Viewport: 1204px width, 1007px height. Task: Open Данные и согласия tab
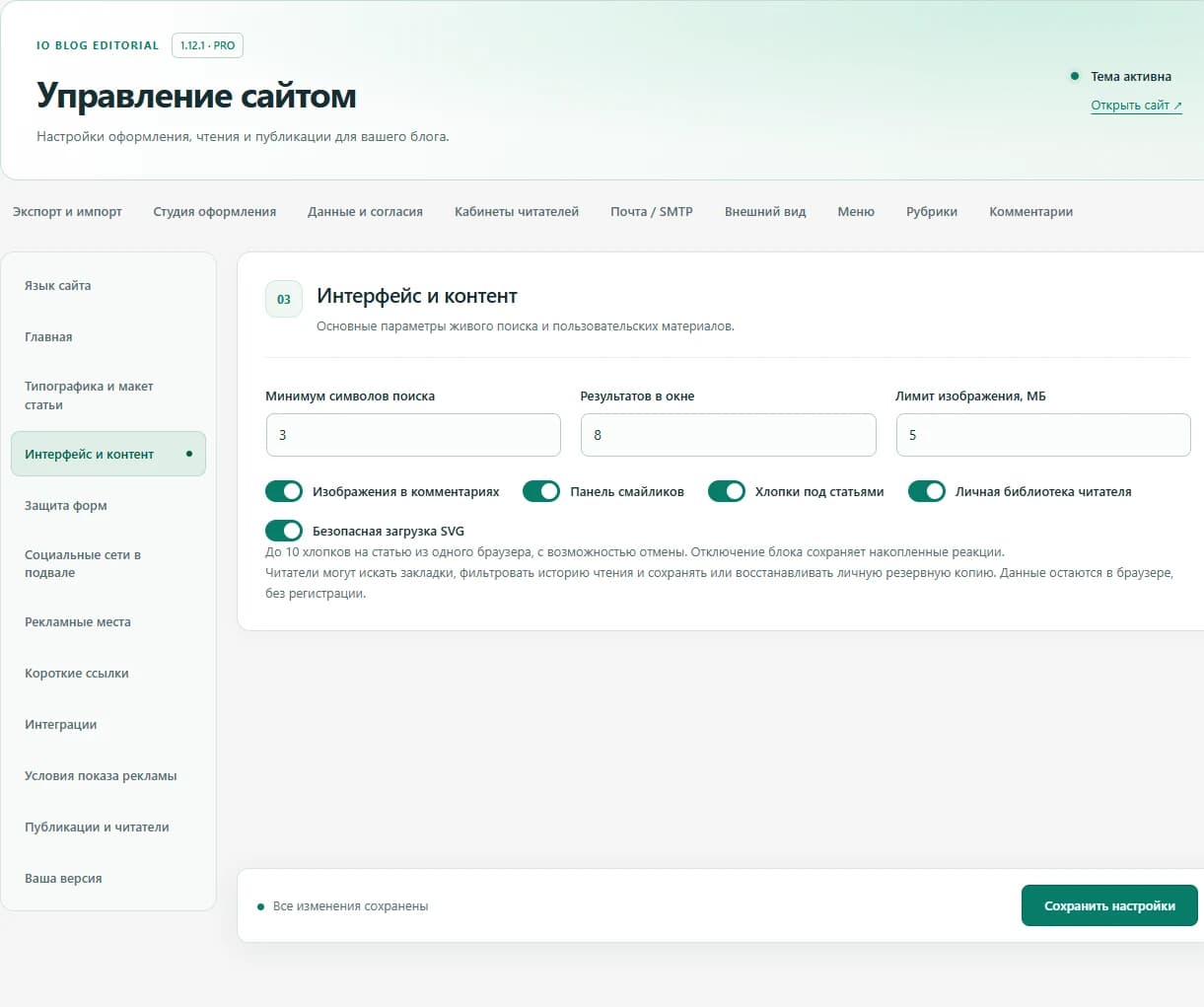[365, 211]
